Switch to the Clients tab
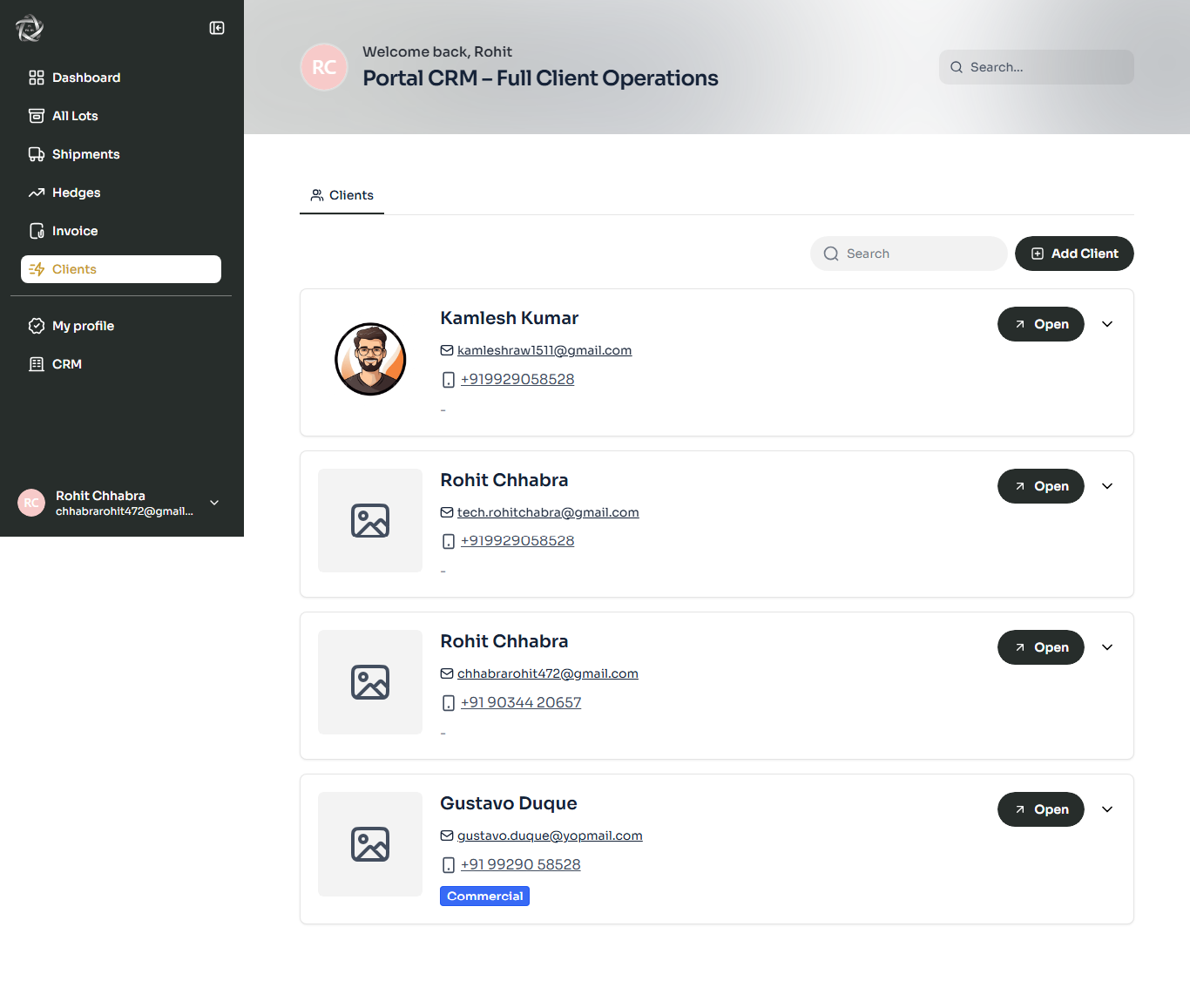Image resolution: width=1190 pixels, height=1008 pixels. point(341,195)
